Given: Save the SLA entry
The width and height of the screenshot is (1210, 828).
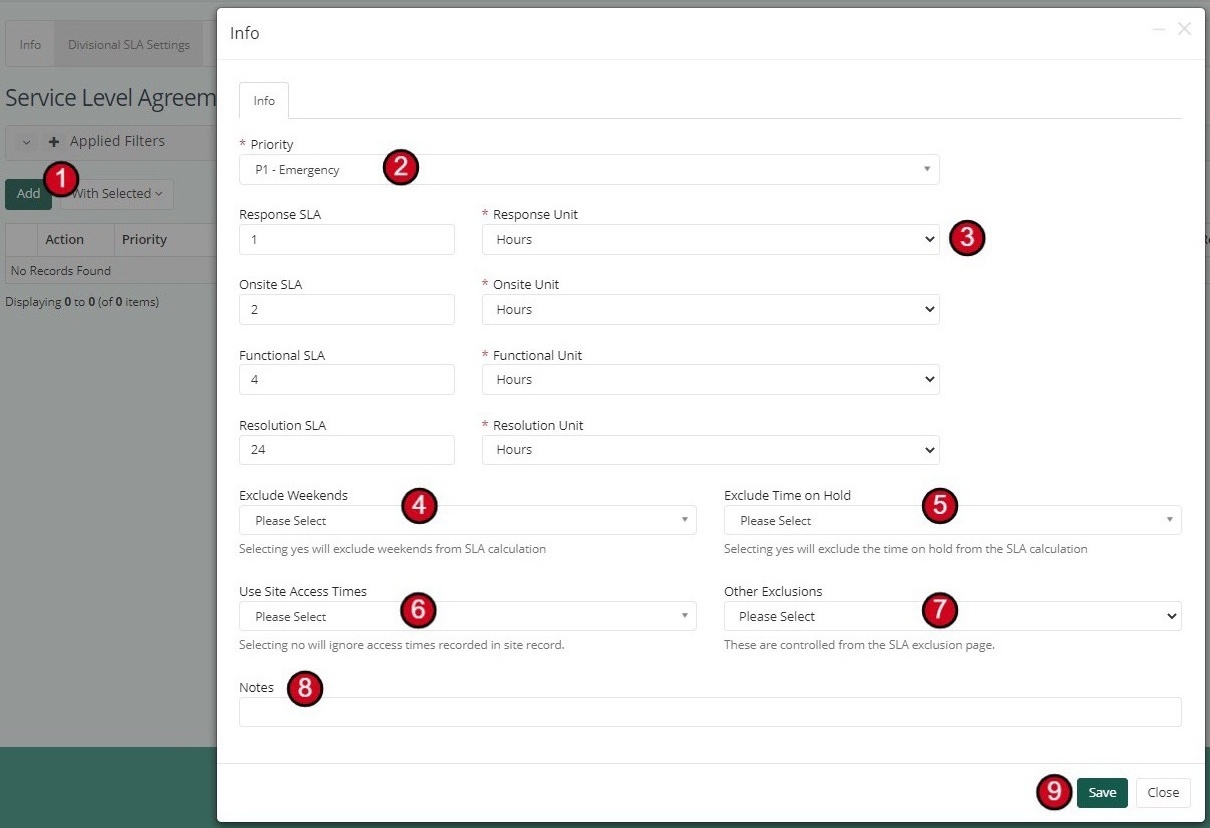Looking at the screenshot, I should pos(1102,792).
